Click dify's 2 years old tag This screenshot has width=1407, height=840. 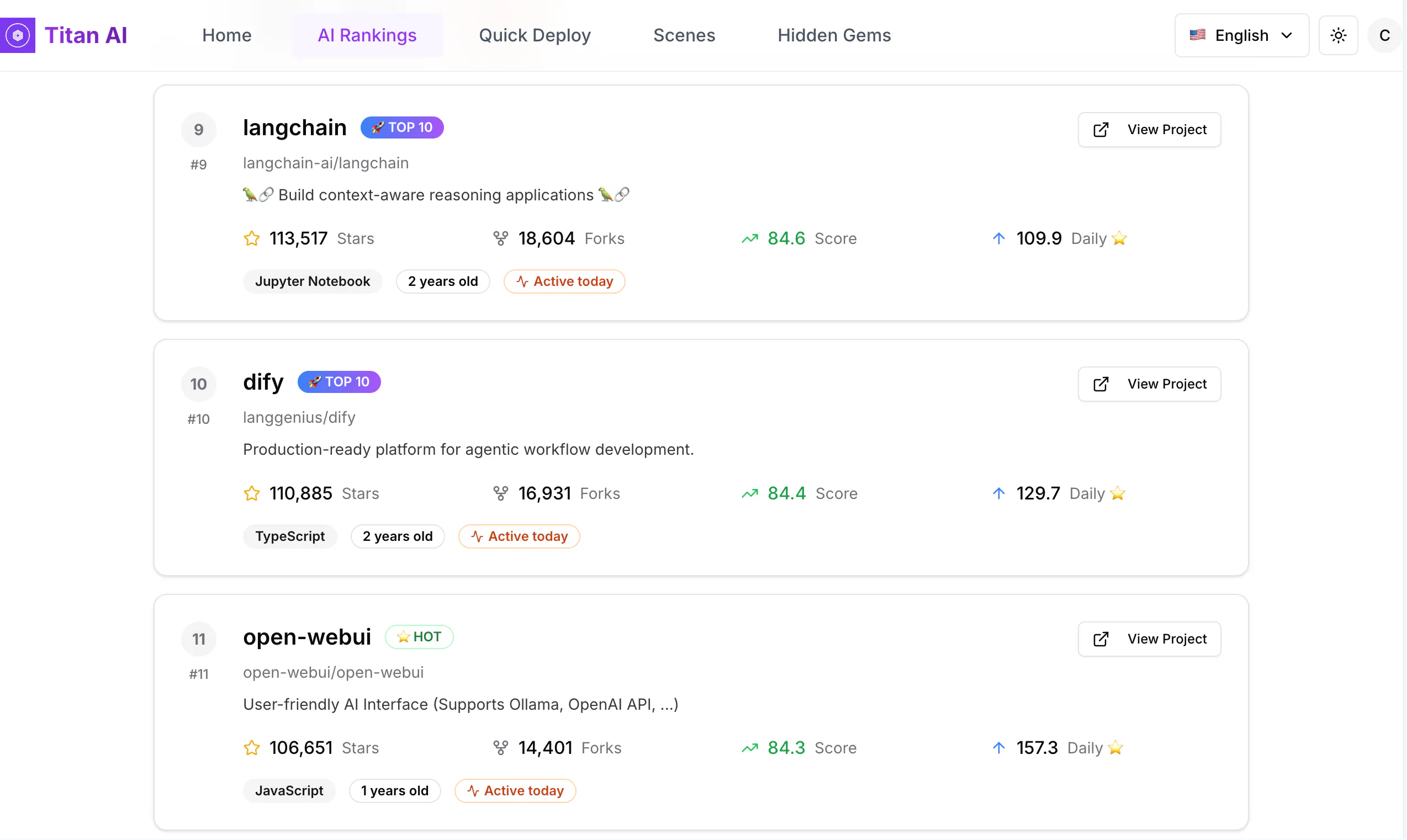[398, 536]
